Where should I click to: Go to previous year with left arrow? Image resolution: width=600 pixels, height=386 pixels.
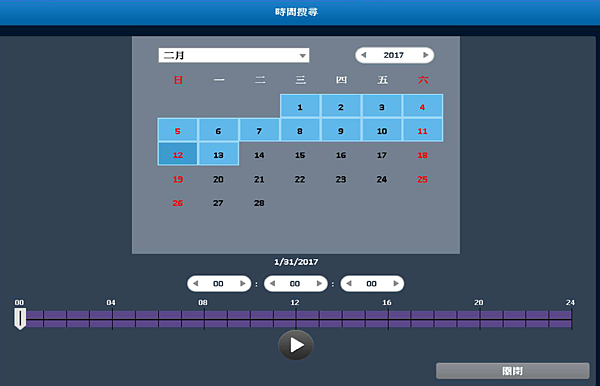coord(364,55)
